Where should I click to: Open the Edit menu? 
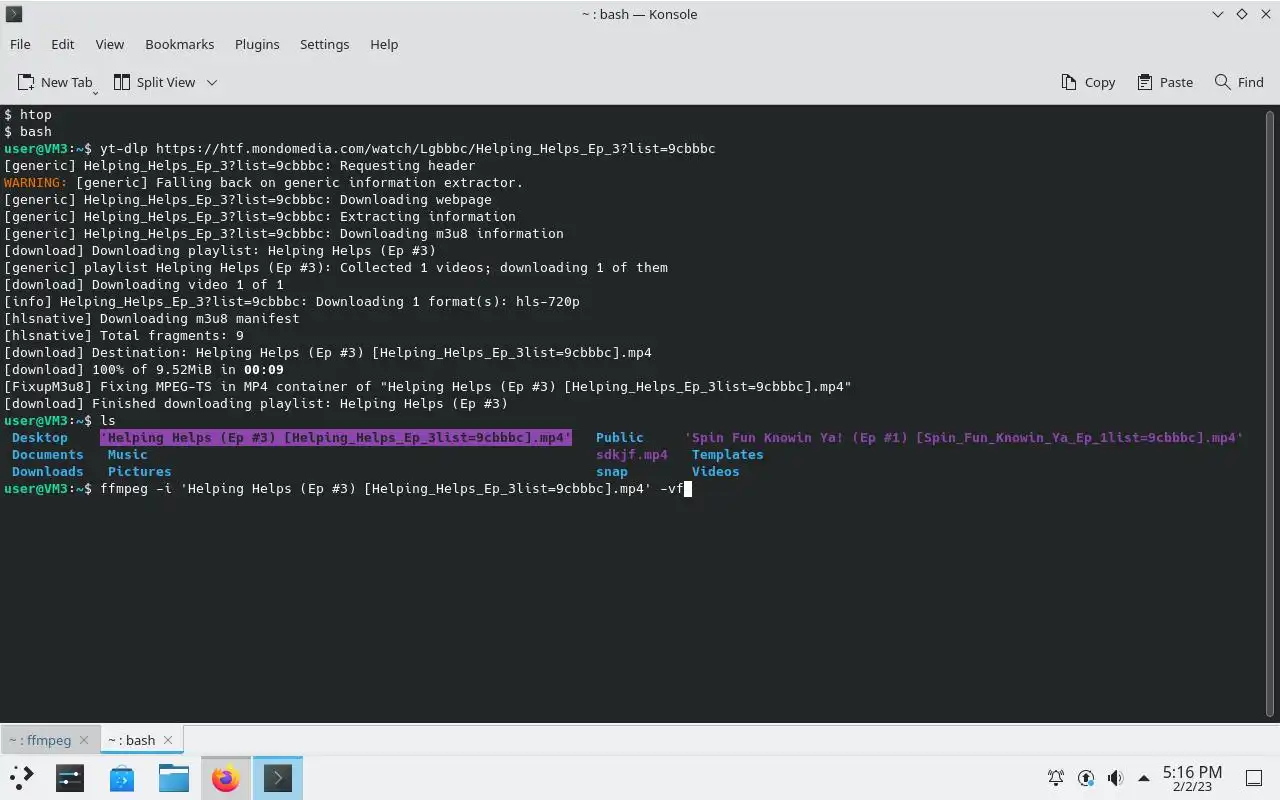click(x=63, y=44)
